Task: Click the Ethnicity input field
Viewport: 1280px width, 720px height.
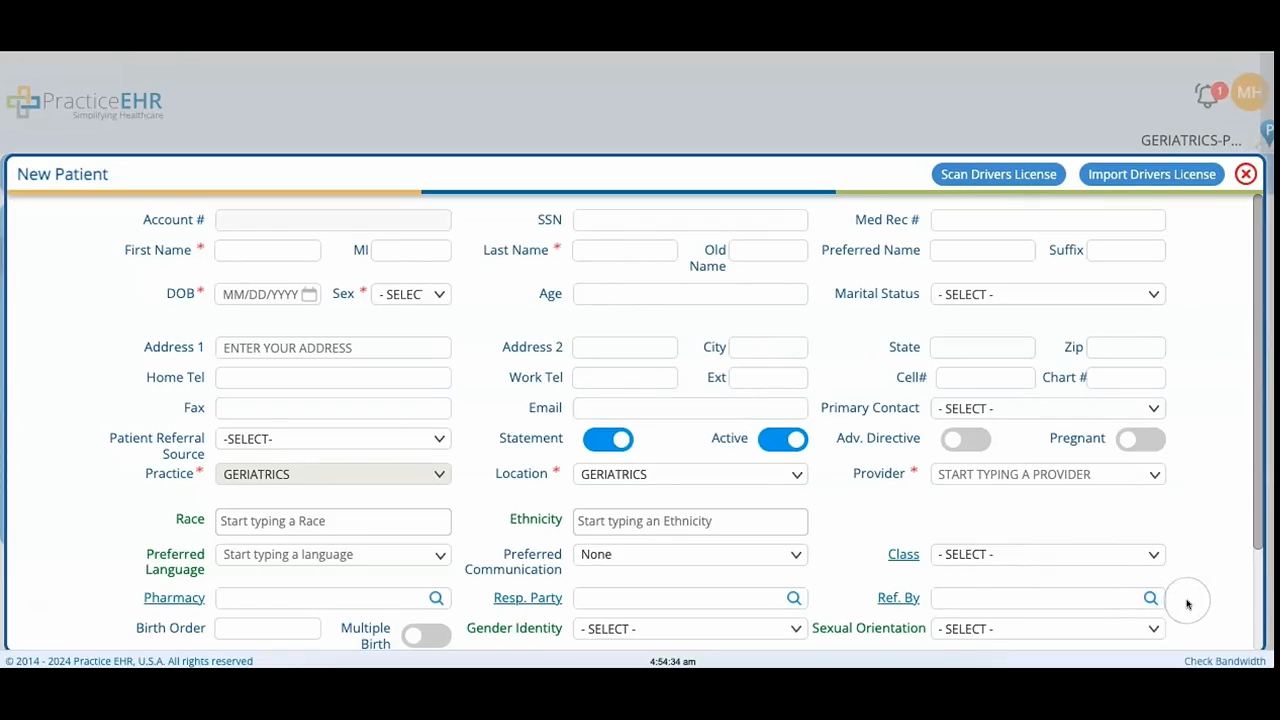Action: tap(690, 521)
